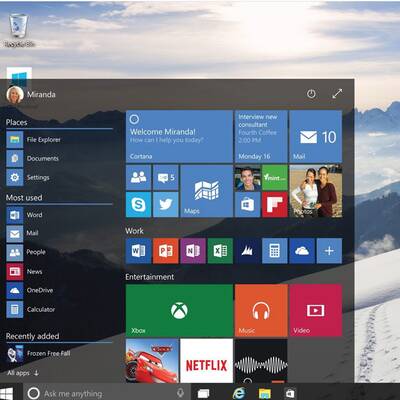Viewport: 400px width, 400px height.
Task: Select the Entertainment group label
Action: click(x=150, y=277)
